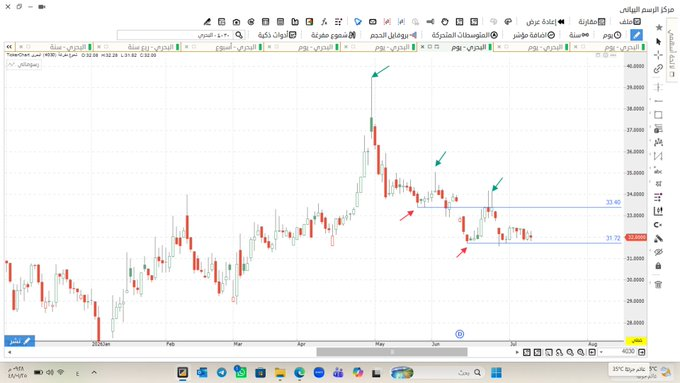The height and width of the screenshot is (383, 680).
Task: Click the إعادة عرض replay button
Action: (545, 22)
